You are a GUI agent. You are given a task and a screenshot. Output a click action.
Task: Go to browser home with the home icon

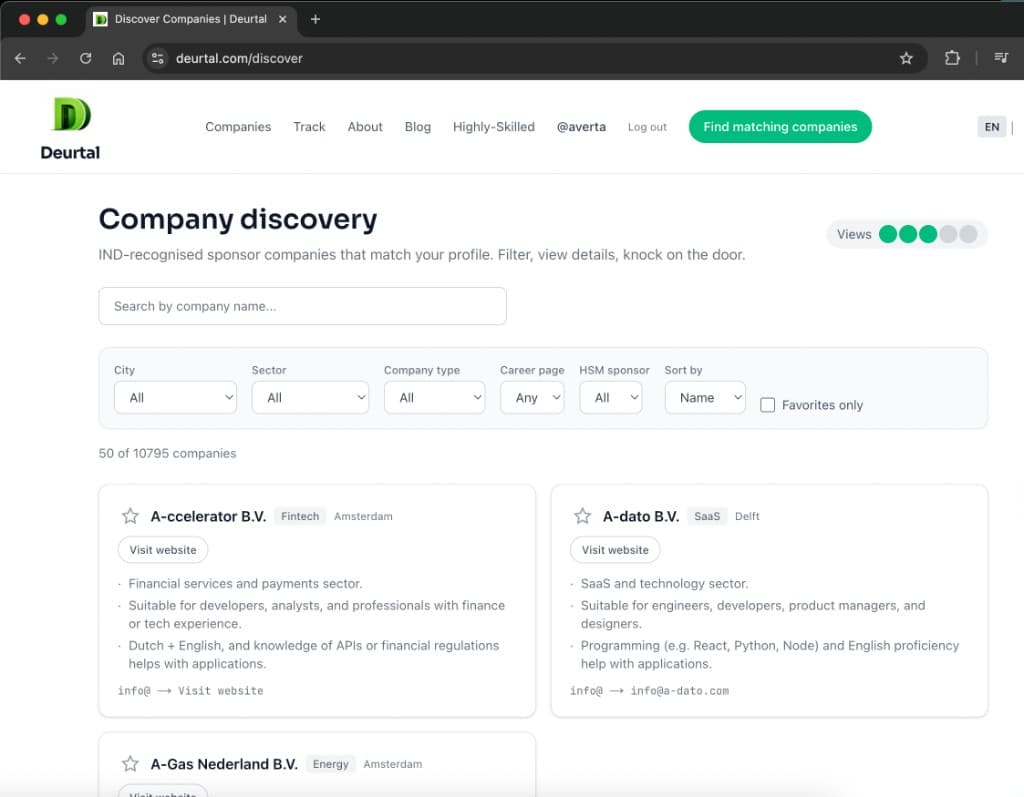point(119,58)
